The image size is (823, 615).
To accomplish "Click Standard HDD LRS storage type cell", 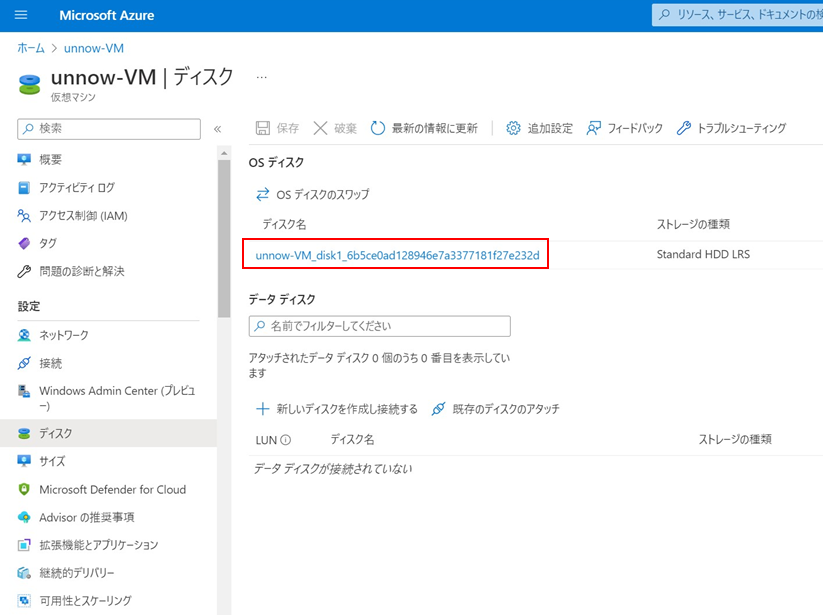I will 703,255.
